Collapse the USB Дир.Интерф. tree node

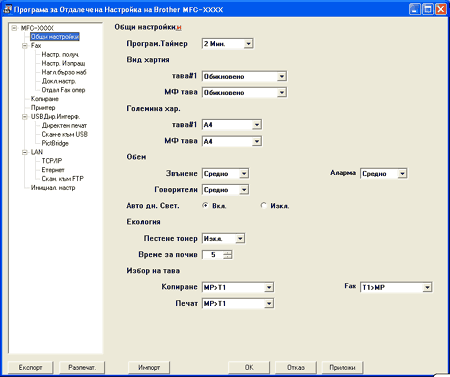(x=25, y=117)
